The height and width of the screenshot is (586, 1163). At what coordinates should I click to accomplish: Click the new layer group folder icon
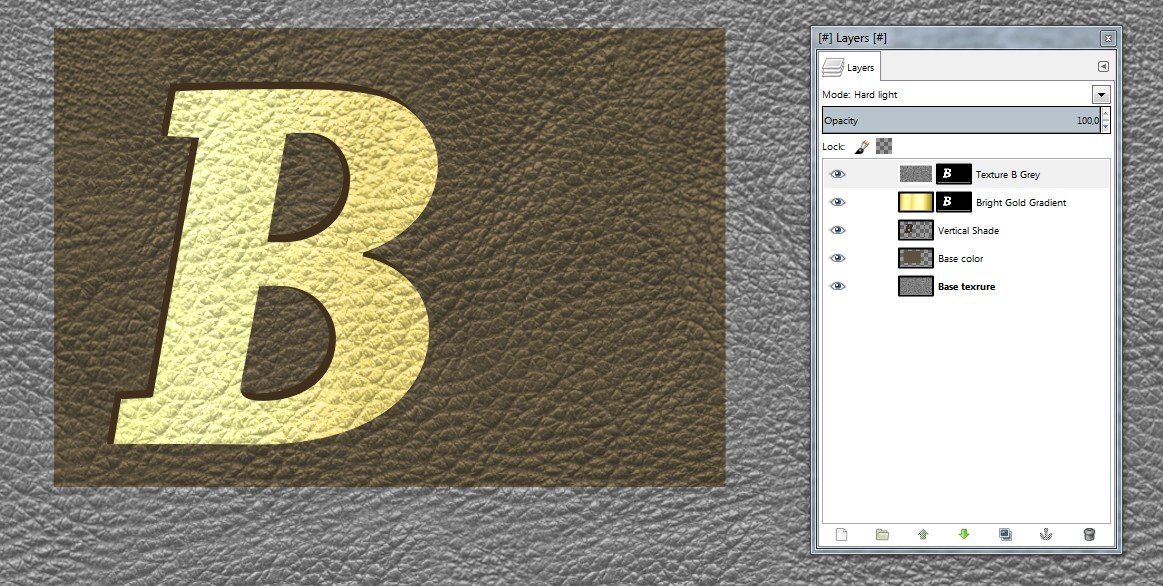coord(882,534)
